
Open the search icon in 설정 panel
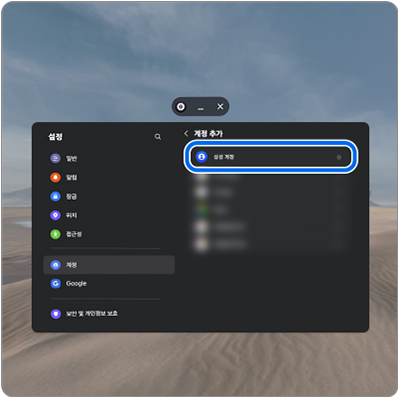click(158, 137)
